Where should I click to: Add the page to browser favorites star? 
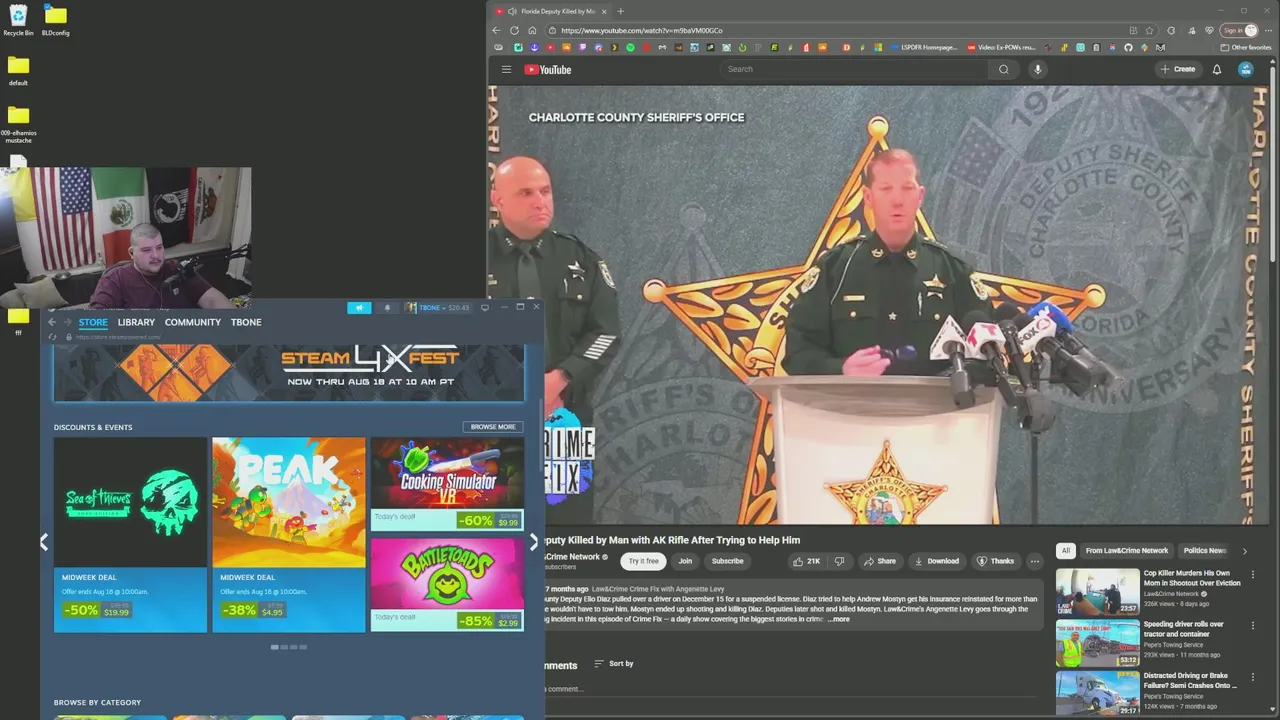(1149, 30)
